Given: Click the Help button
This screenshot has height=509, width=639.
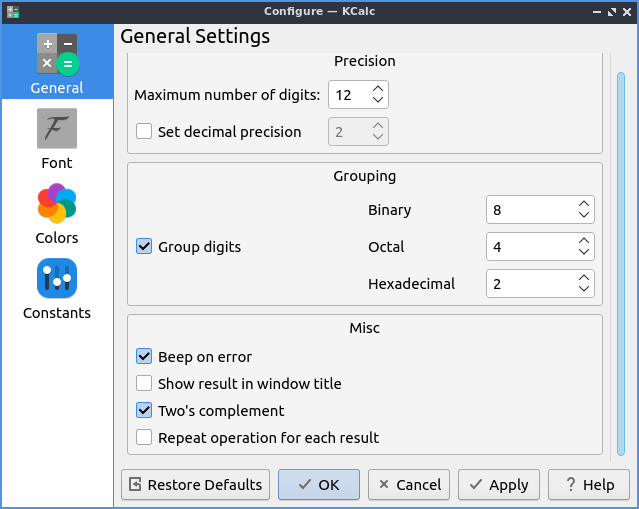Looking at the screenshot, I should (589, 485).
